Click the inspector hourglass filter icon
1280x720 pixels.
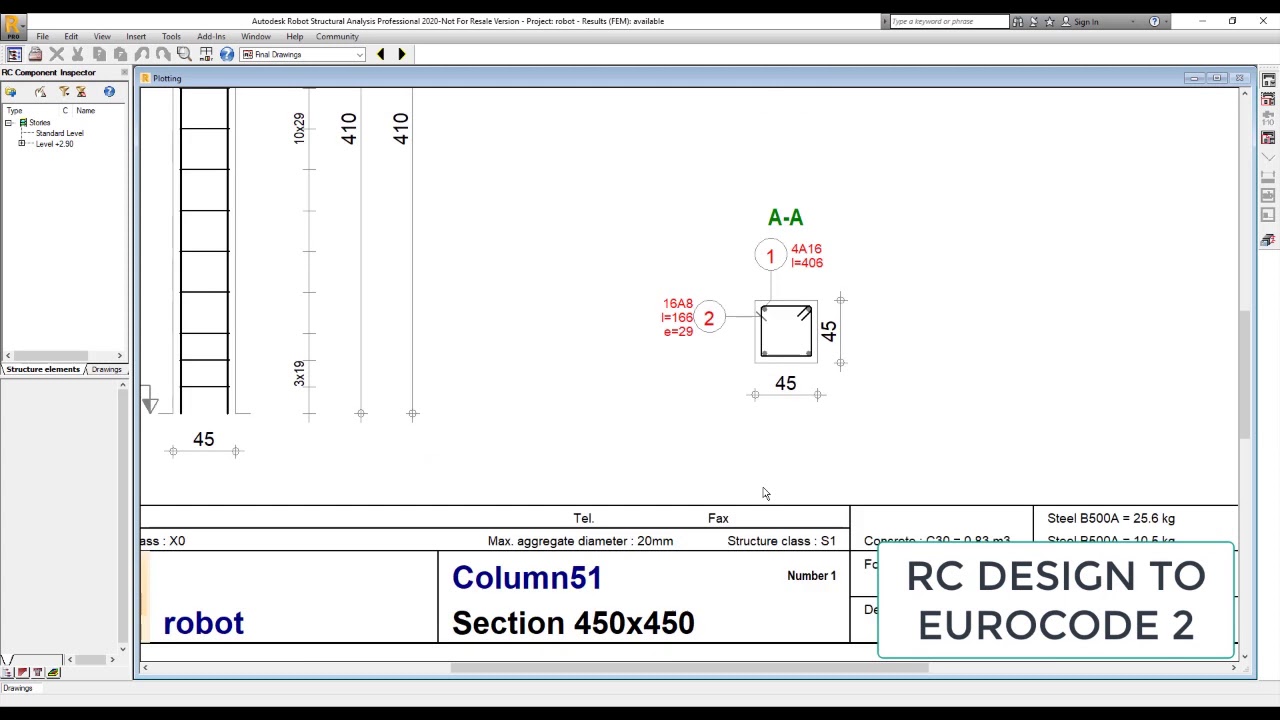pos(82,92)
